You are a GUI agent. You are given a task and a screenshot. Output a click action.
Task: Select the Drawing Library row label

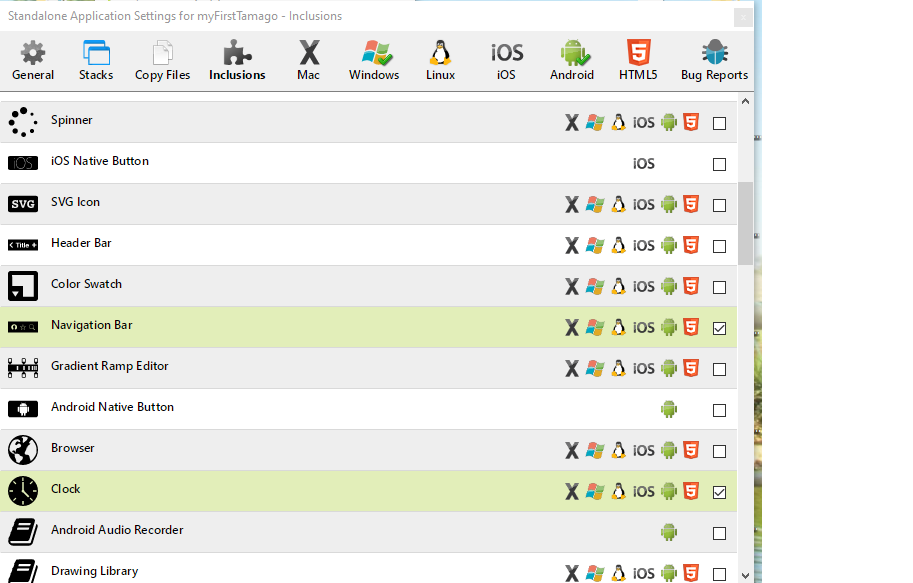tap(94, 571)
